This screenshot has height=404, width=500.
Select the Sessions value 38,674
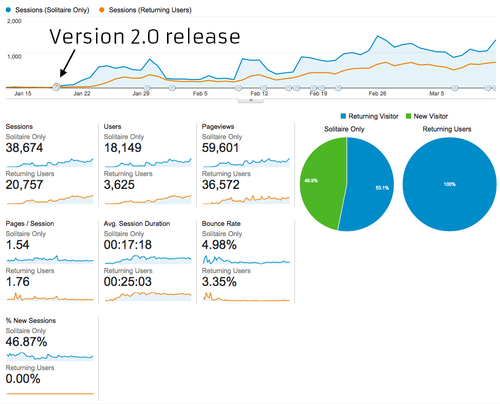click(x=24, y=148)
